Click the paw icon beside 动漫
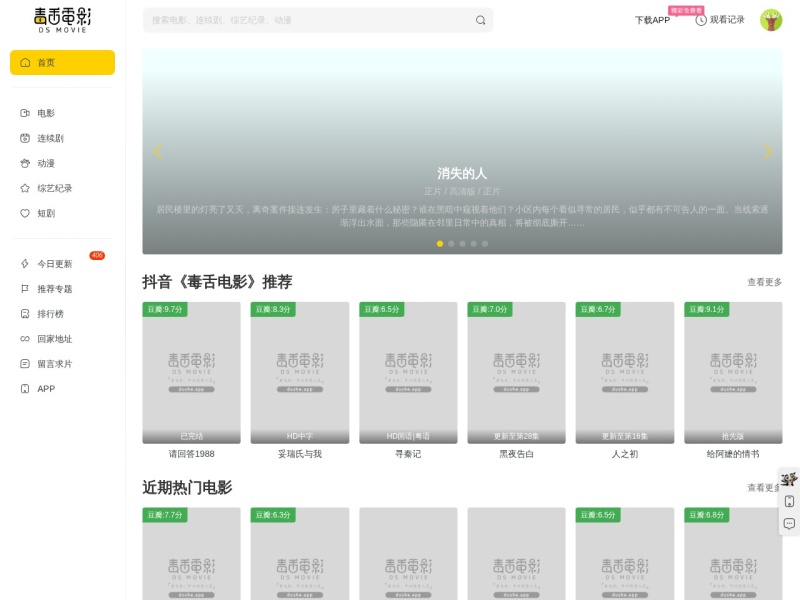800x600 pixels. [x=25, y=163]
